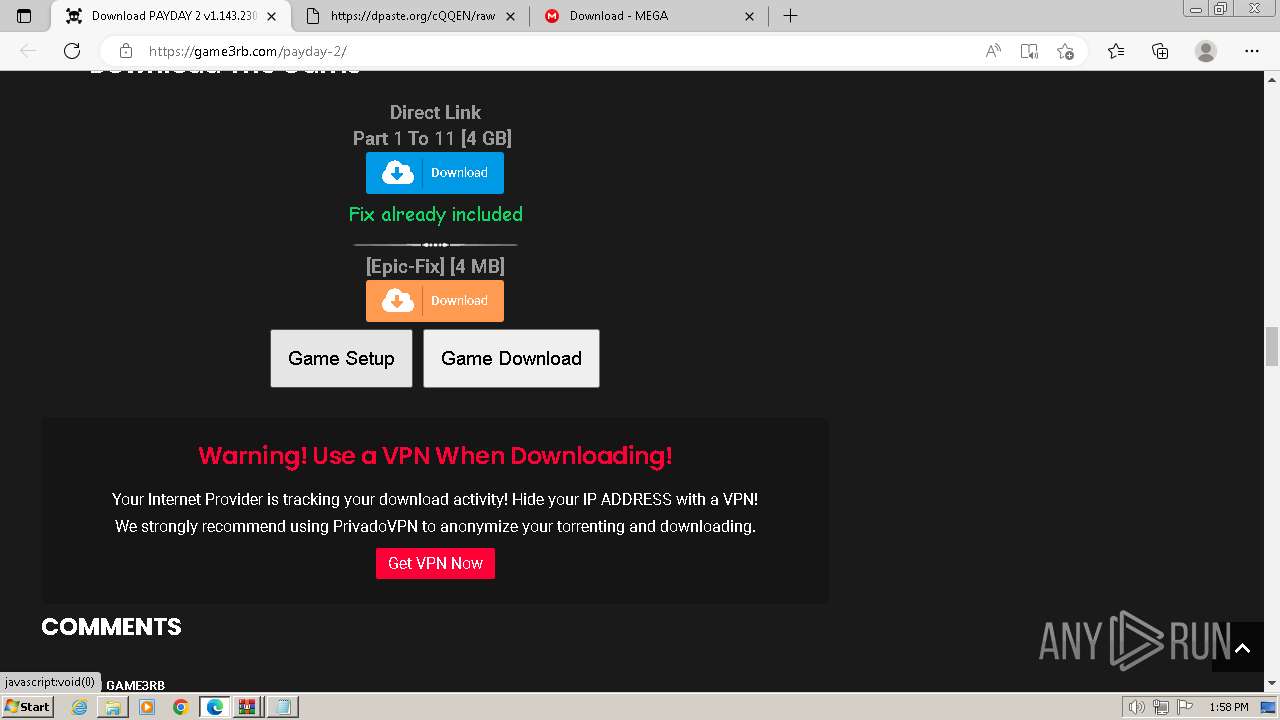1280x720 pixels.
Task: Click blue Direct Link Download button
Action: tap(435, 173)
